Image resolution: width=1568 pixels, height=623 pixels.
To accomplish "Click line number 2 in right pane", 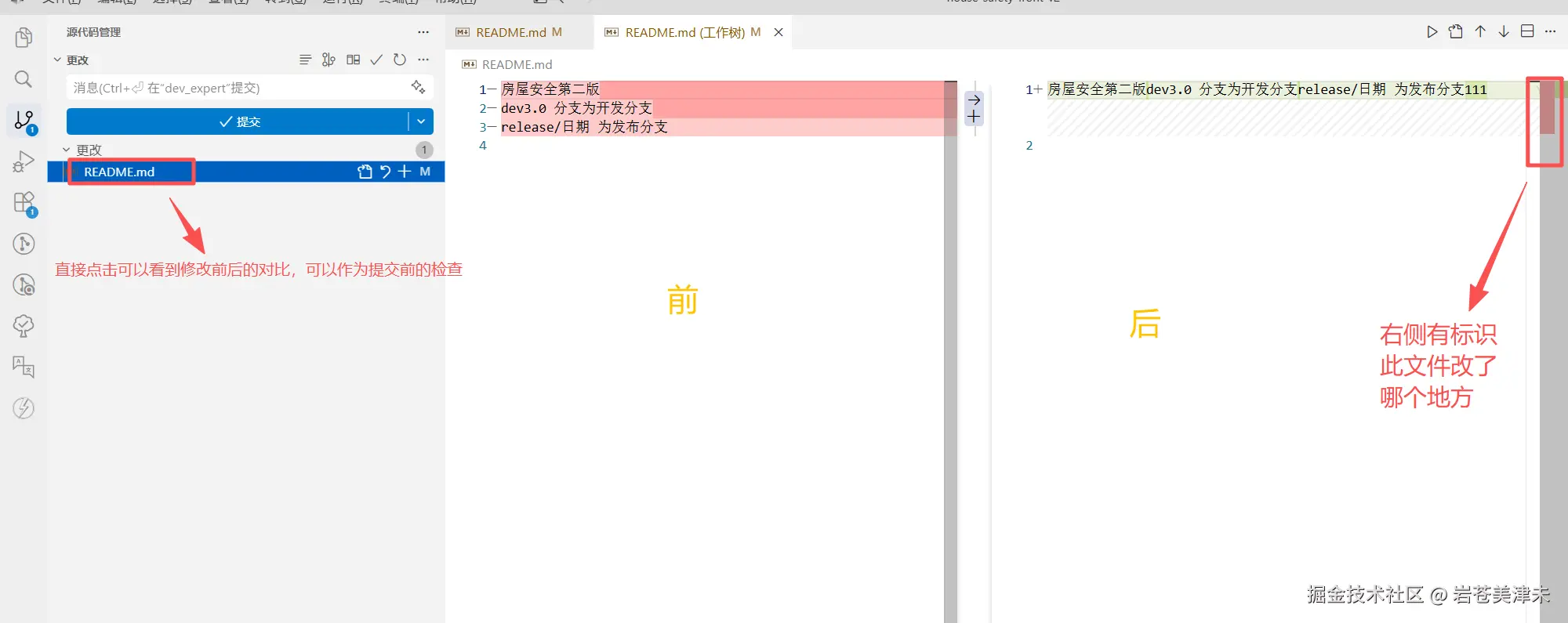I will click(1029, 145).
